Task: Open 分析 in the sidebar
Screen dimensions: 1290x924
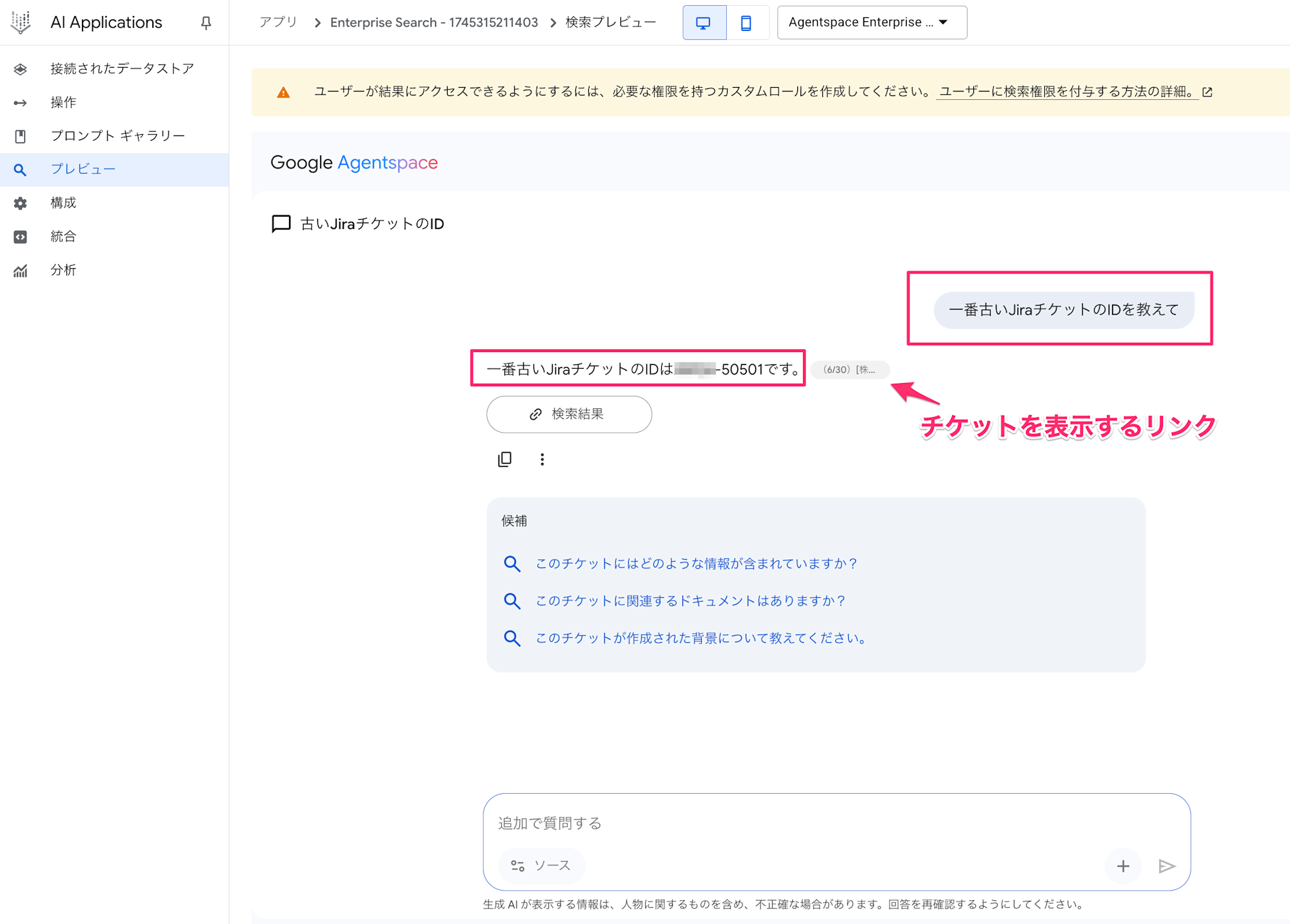Action: click(x=114, y=270)
